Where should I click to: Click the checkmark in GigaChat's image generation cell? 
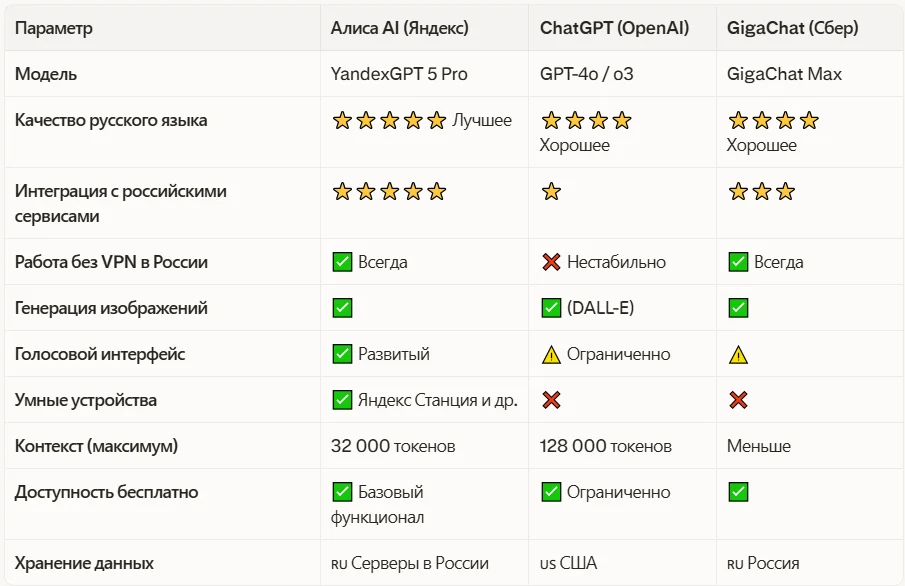pos(738,309)
